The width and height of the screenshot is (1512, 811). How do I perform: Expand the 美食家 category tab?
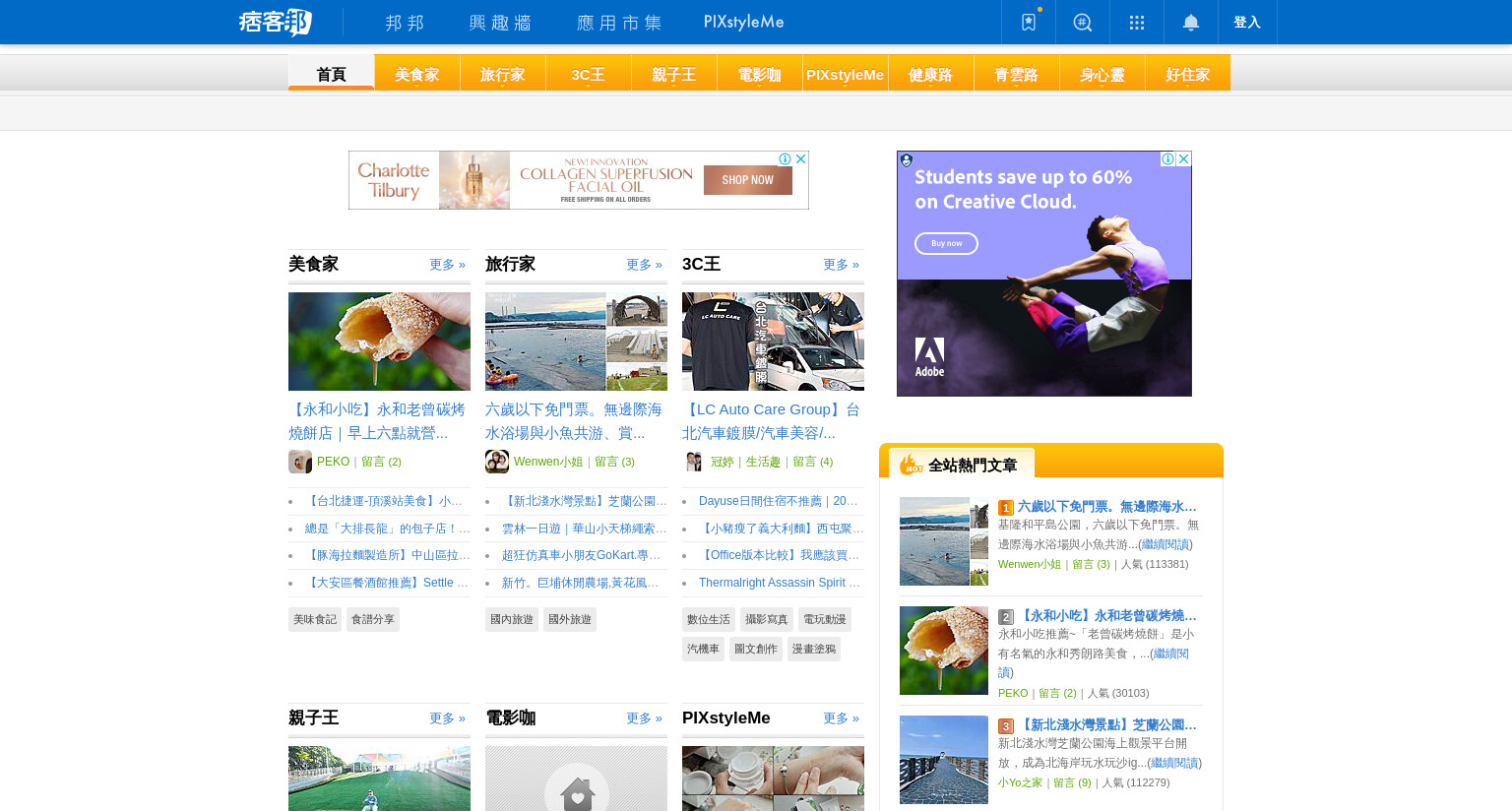(417, 74)
